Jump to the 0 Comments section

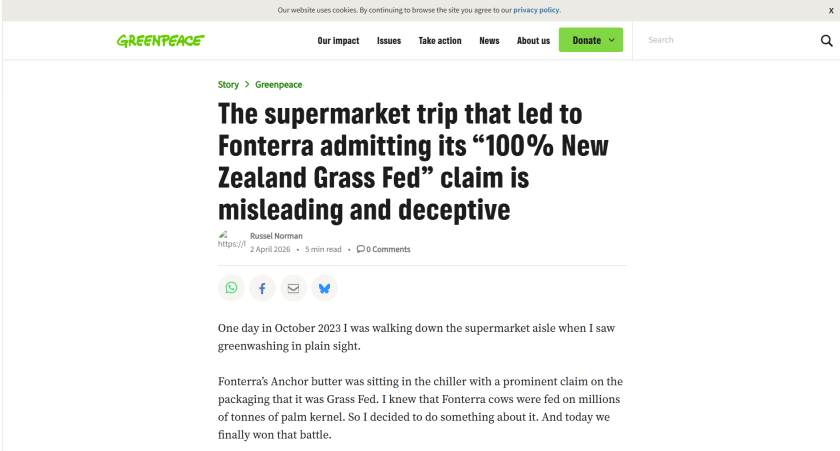tap(384, 249)
